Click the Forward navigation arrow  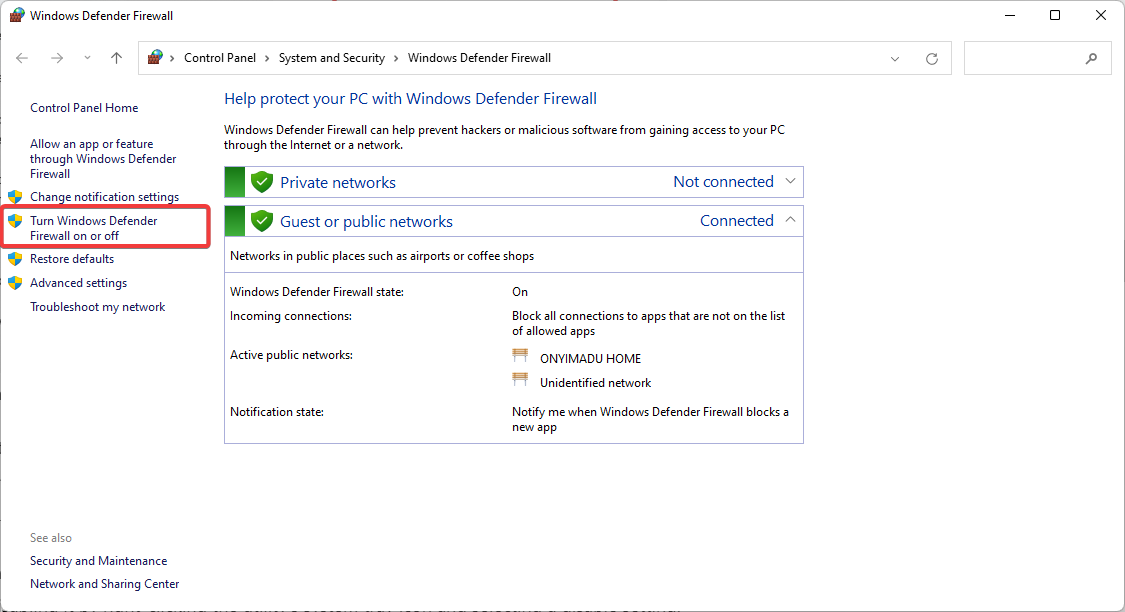[x=57, y=58]
